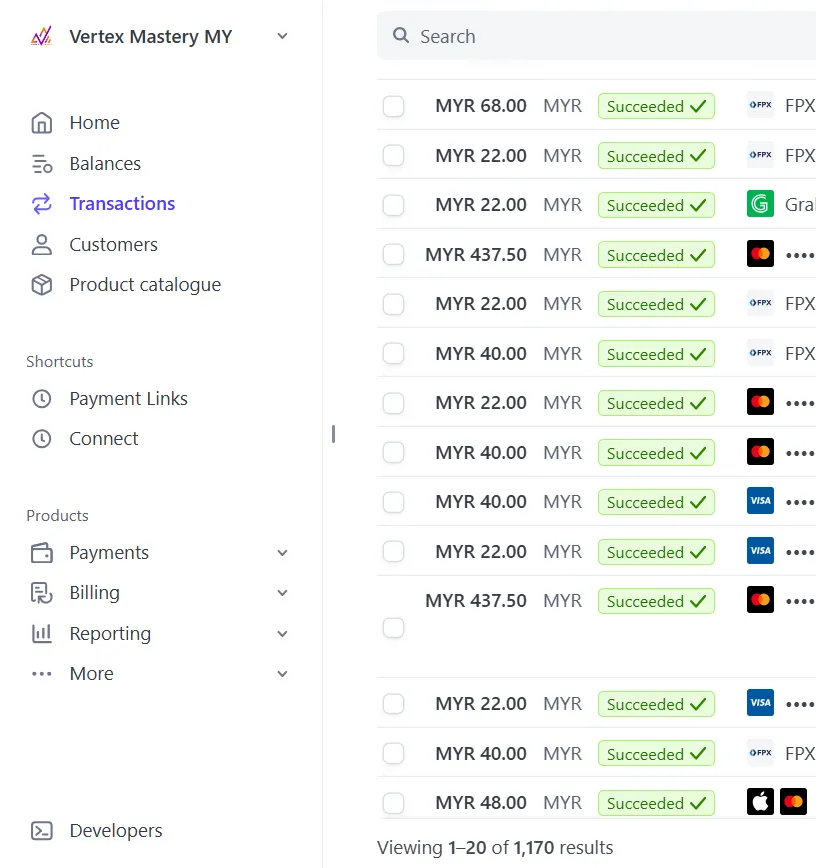Click the Billing icon in sidebar
The height and width of the screenshot is (868, 816).
coord(41,593)
